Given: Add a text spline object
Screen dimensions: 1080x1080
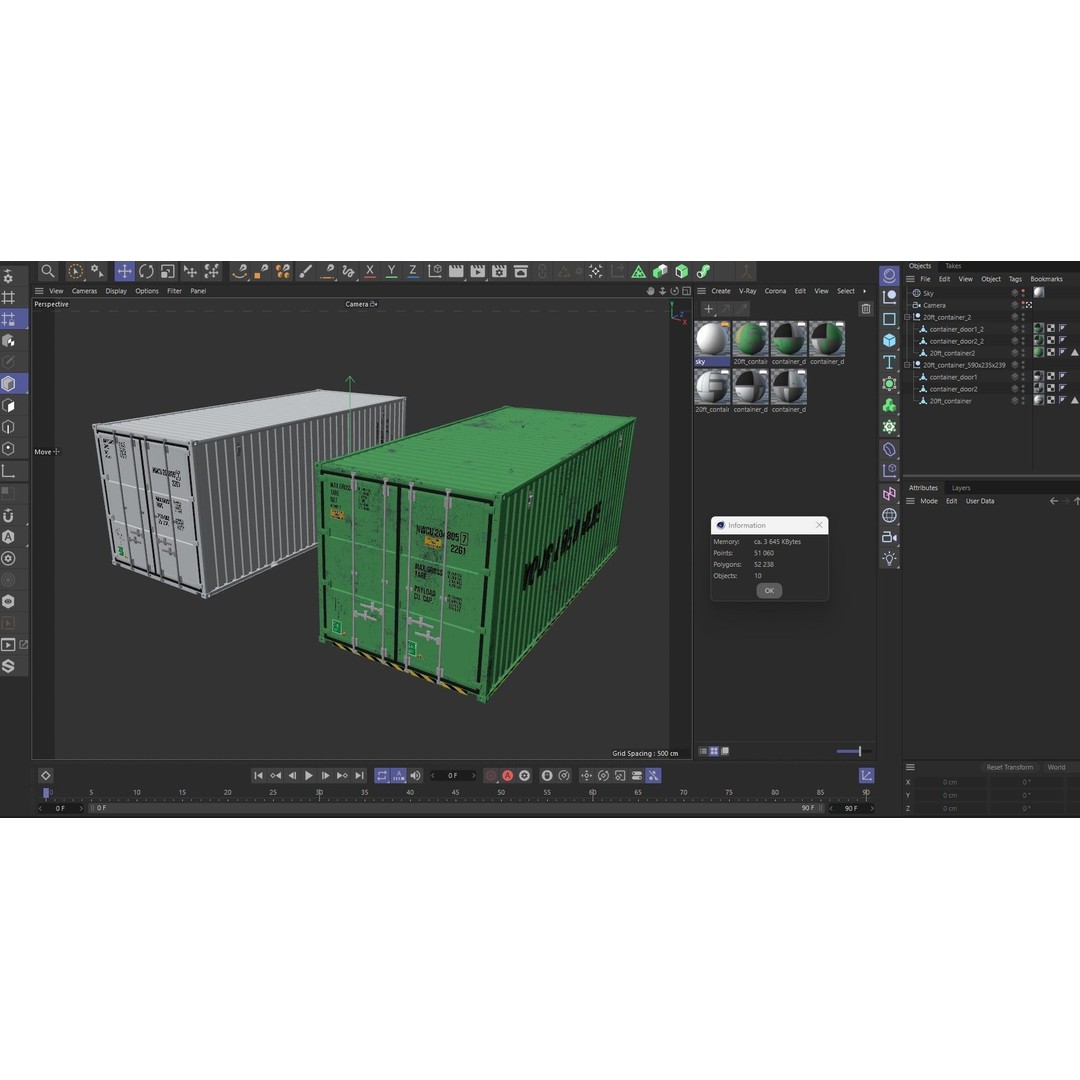Looking at the screenshot, I should pyautogui.click(x=889, y=362).
